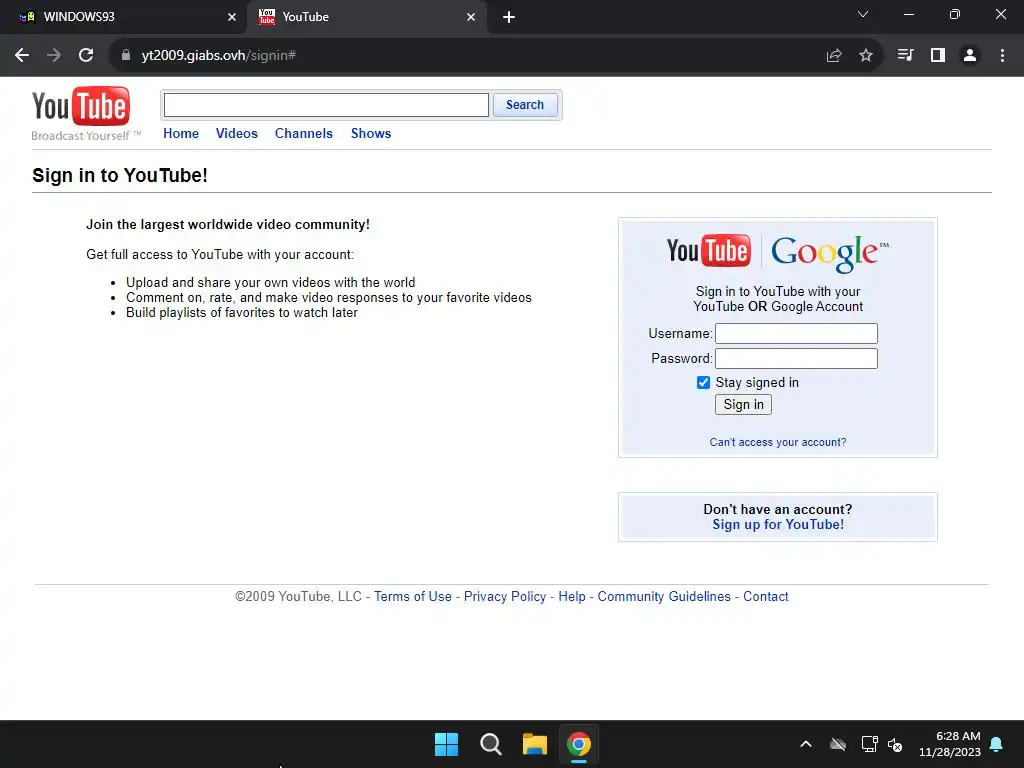This screenshot has width=1024, height=768.
Task: Select the YouTube browser tab
Action: pos(366,17)
